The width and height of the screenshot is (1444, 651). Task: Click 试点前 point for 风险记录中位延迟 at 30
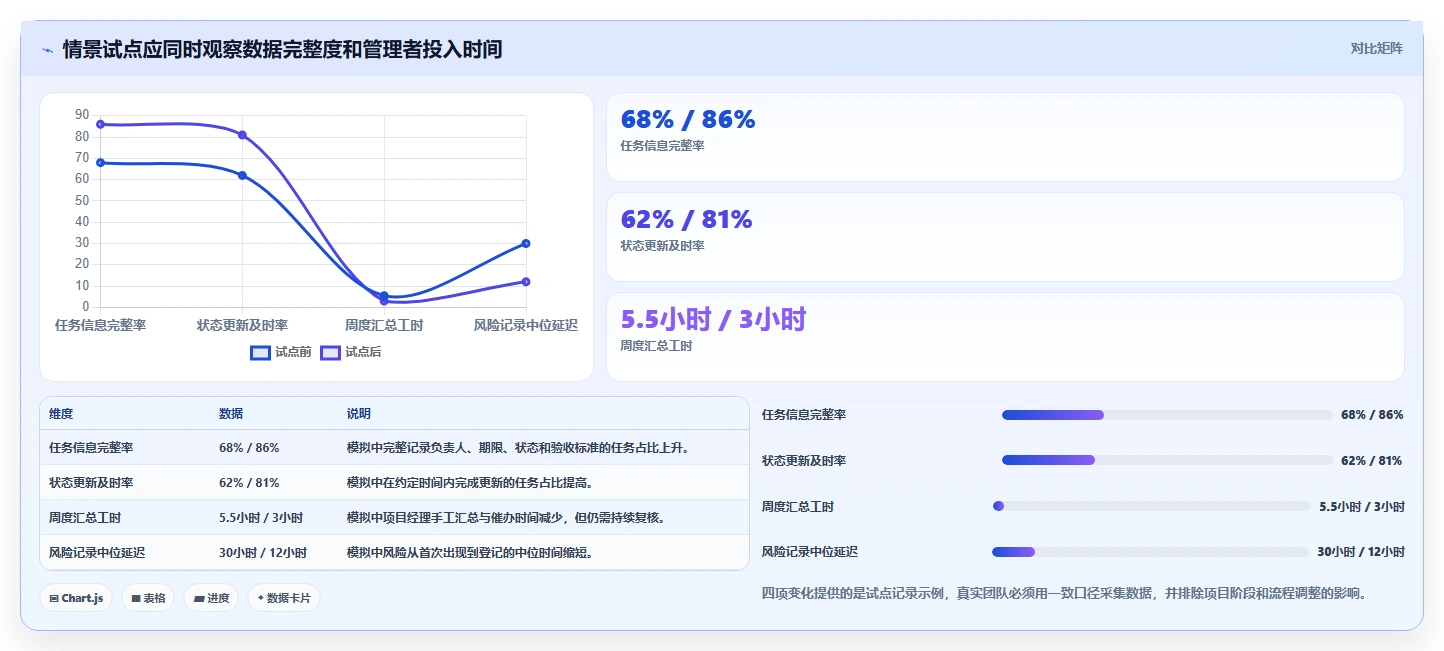[526, 243]
